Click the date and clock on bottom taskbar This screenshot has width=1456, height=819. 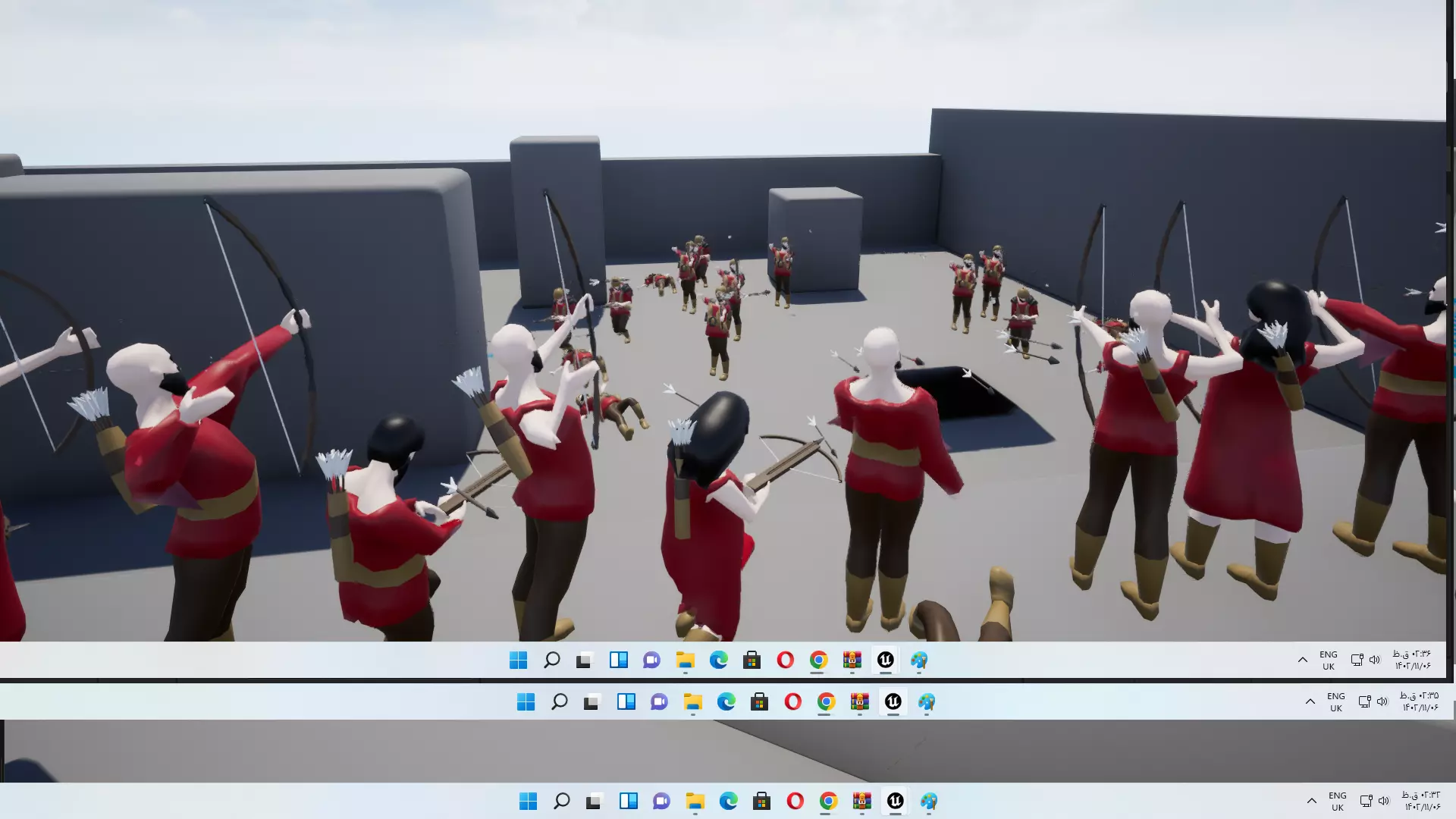pyautogui.click(x=1420, y=801)
